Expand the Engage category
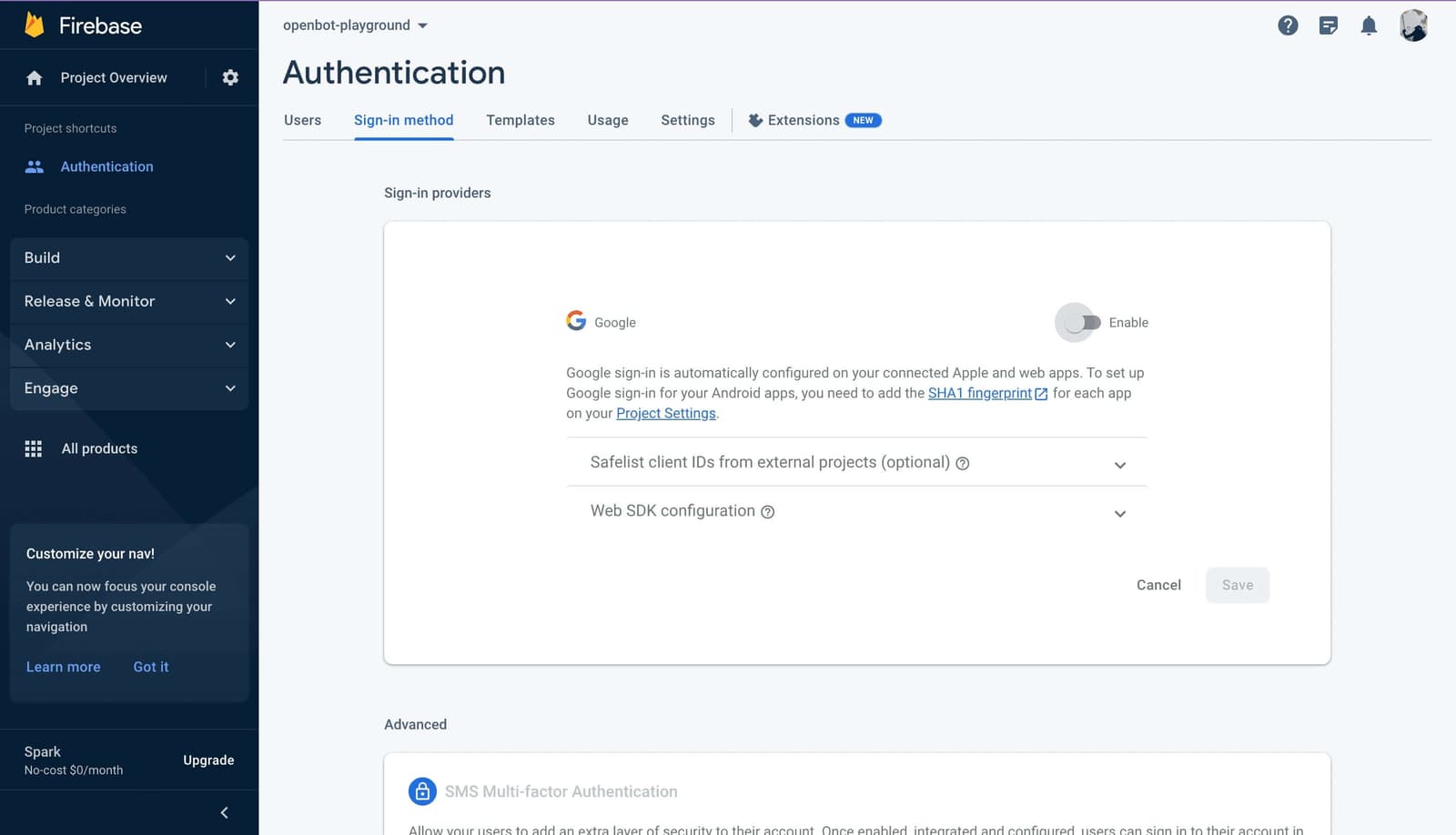The width and height of the screenshot is (1456, 835). (x=129, y=388)
